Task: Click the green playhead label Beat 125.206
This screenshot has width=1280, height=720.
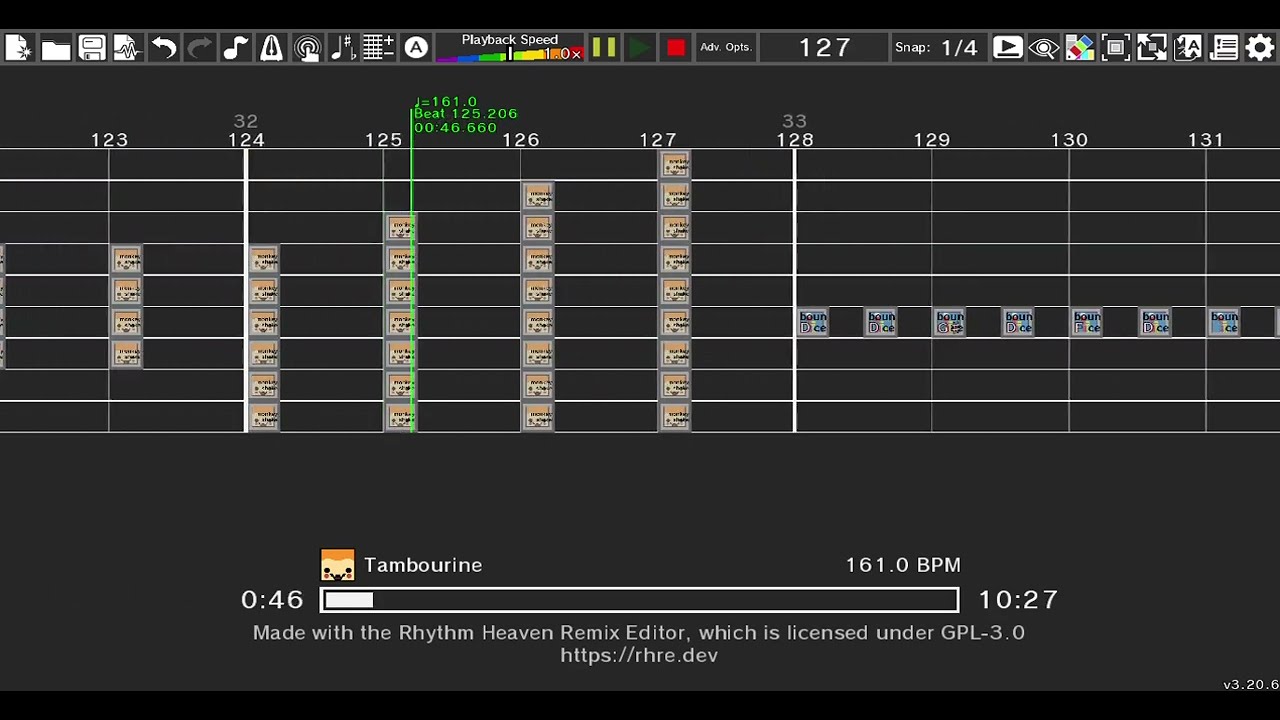Action: click(466, 114)
